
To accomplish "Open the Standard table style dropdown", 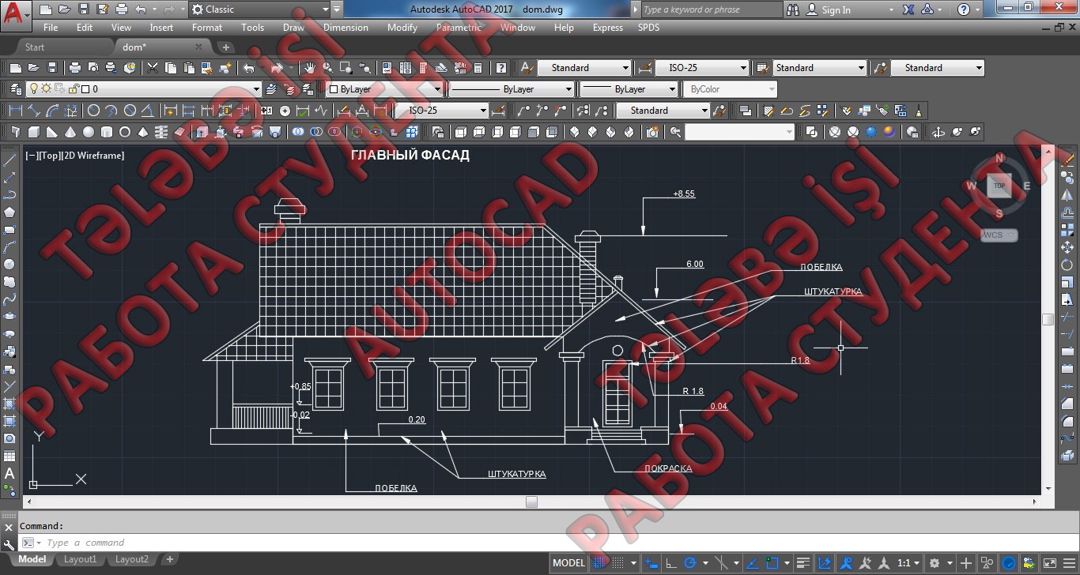I will click(x=819, y=67).
